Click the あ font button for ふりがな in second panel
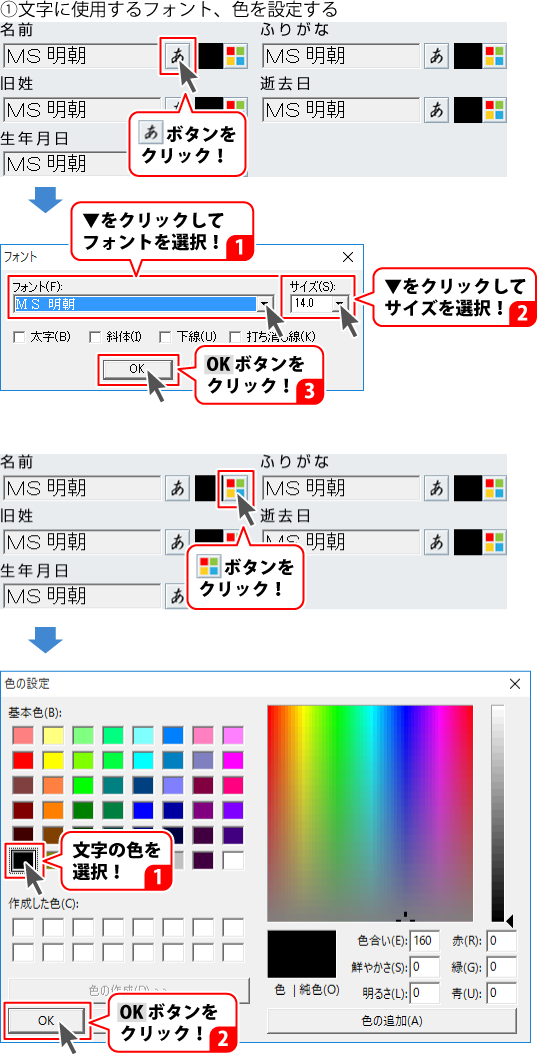This screenshot has height=1056, width=539. (437, 487)
